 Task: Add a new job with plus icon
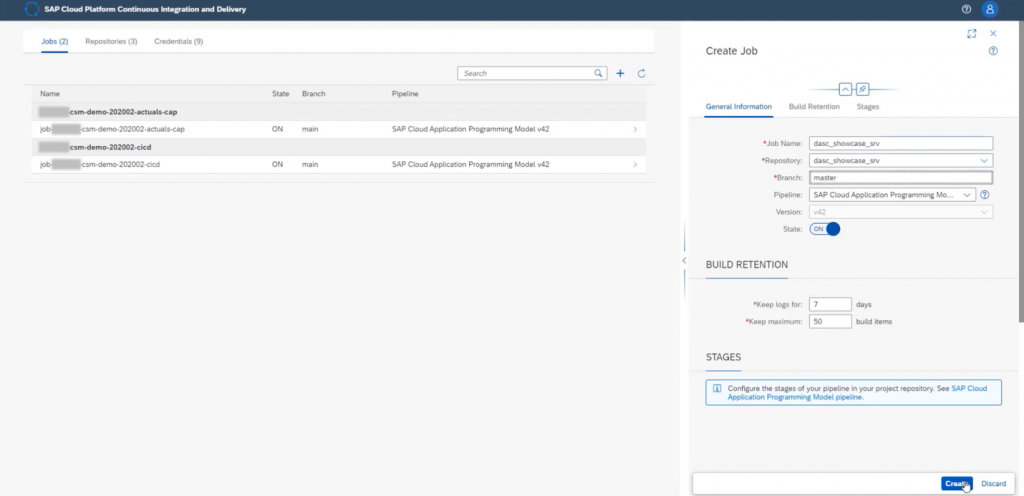(620, 74)
